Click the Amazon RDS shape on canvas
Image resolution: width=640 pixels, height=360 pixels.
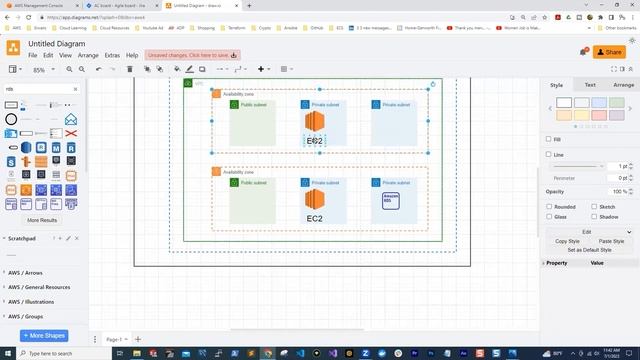(x=391, y=201)
